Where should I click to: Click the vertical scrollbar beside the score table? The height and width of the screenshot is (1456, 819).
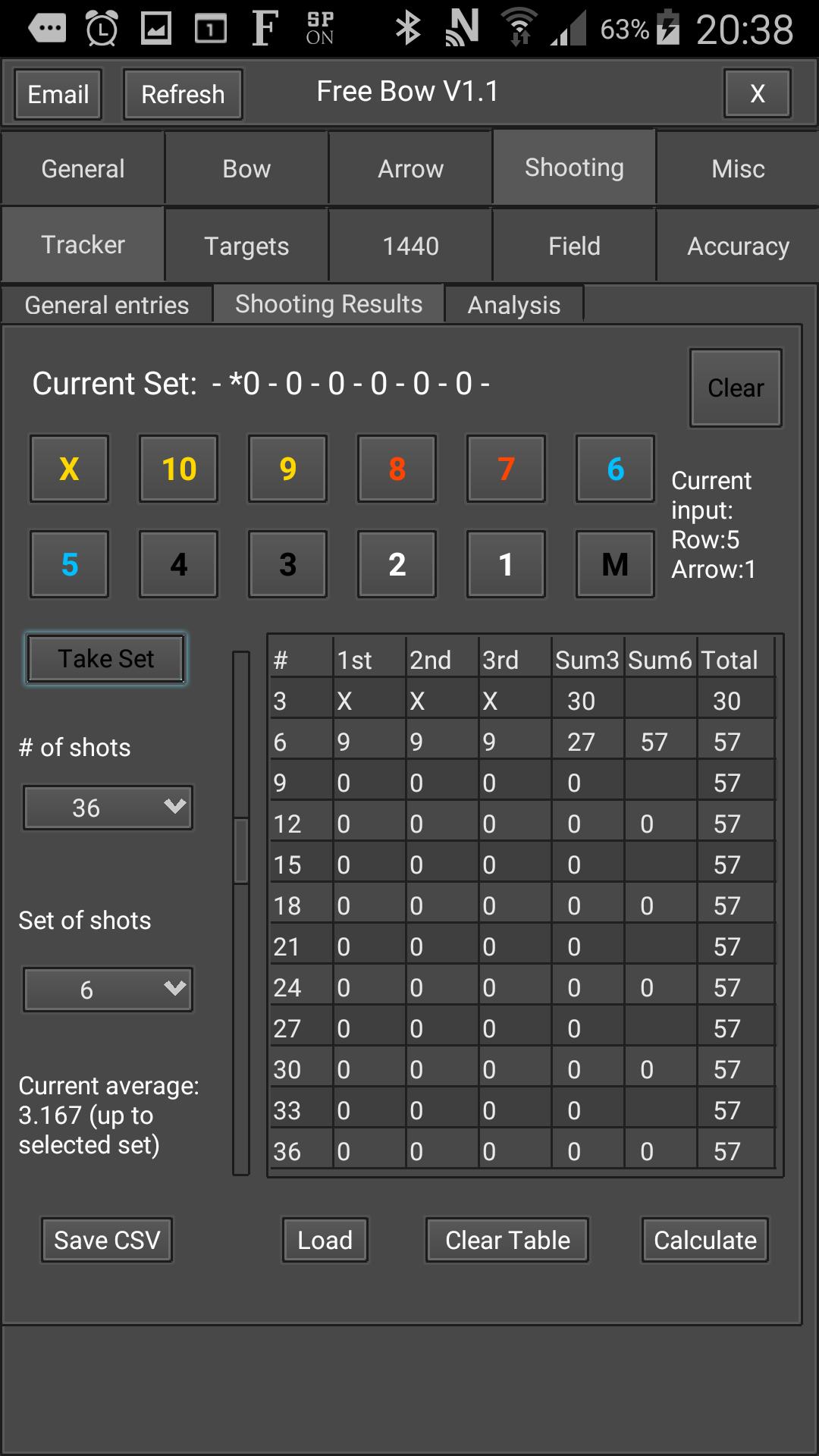click(241, 849)
